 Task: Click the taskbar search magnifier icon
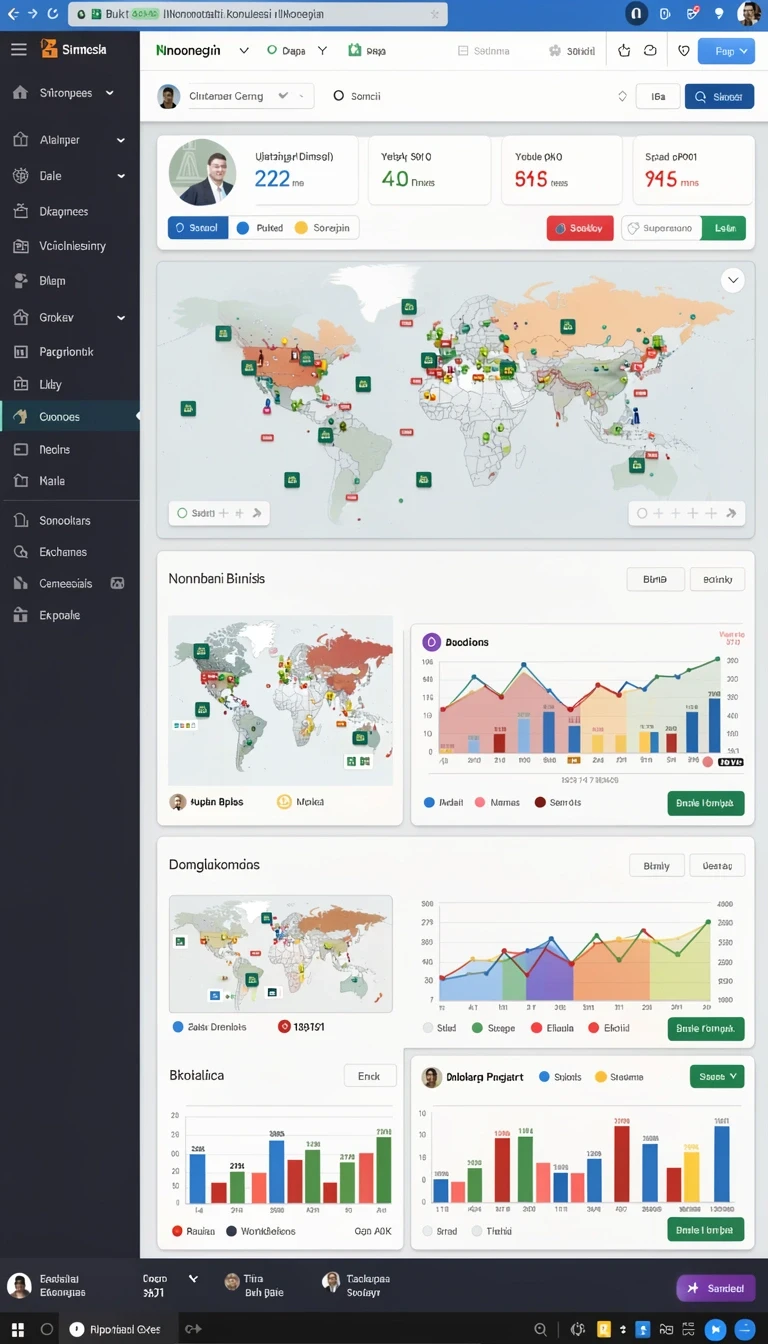coord(541,1329)
